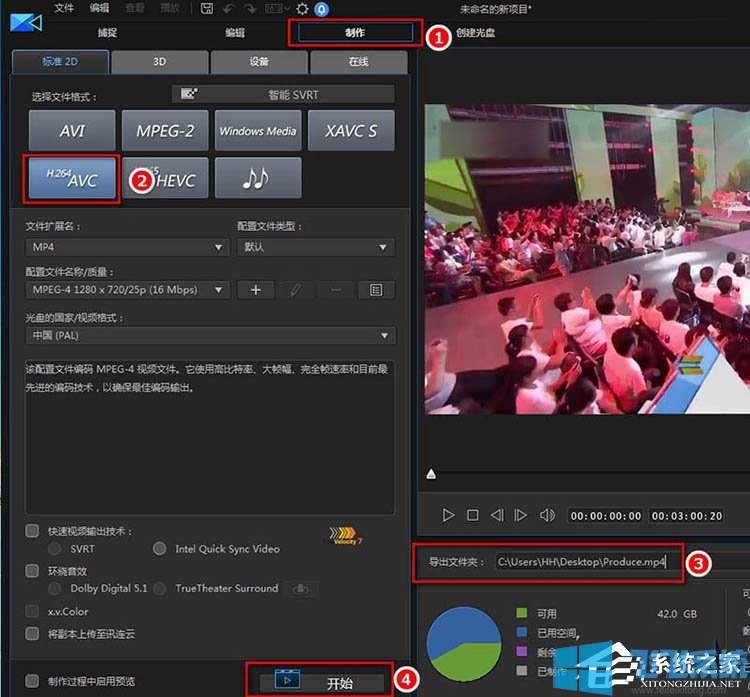The image size is (750, 697).
Task: Step to next frame
Action: click(x=520, y=515)
